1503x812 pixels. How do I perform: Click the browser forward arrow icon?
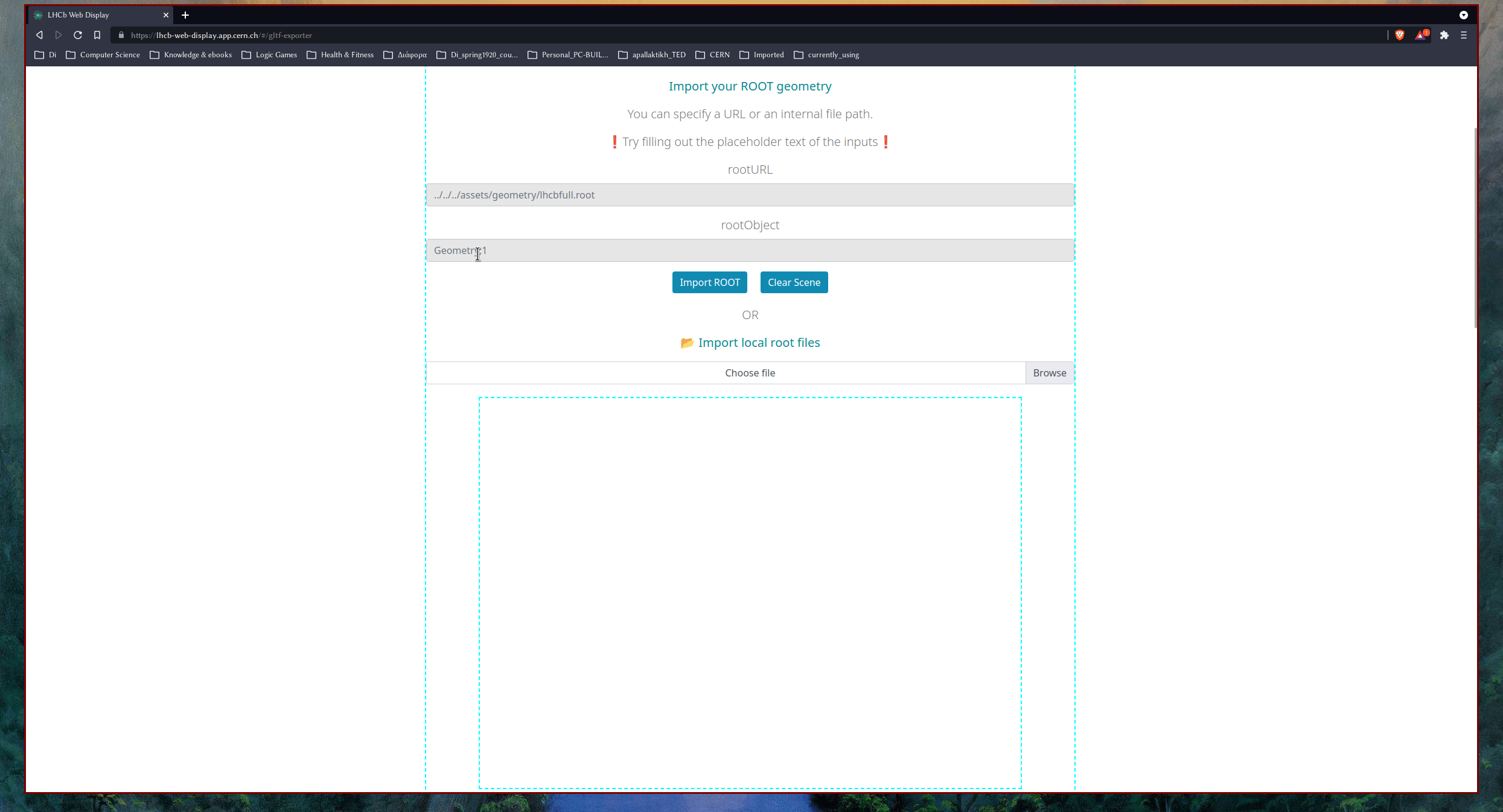click(59, 35)
